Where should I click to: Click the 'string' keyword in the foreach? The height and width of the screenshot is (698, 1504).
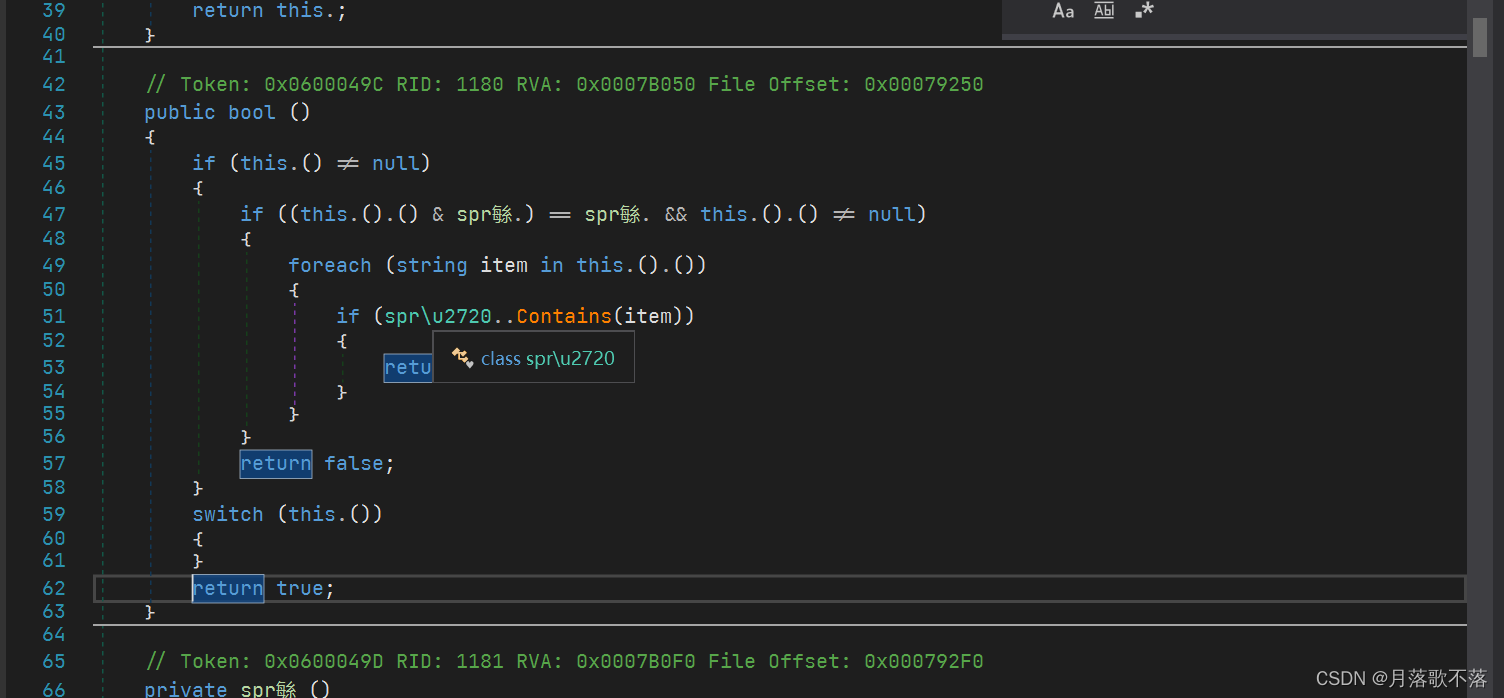pyautogui.click(x=432, y=265)
